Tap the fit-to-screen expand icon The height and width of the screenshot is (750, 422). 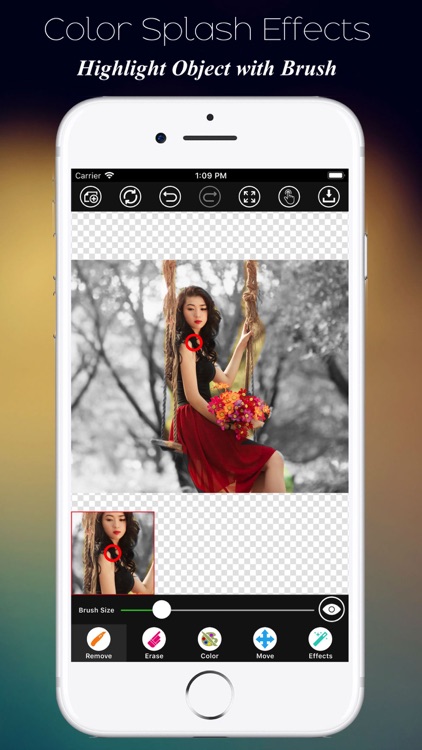(249, 197)
